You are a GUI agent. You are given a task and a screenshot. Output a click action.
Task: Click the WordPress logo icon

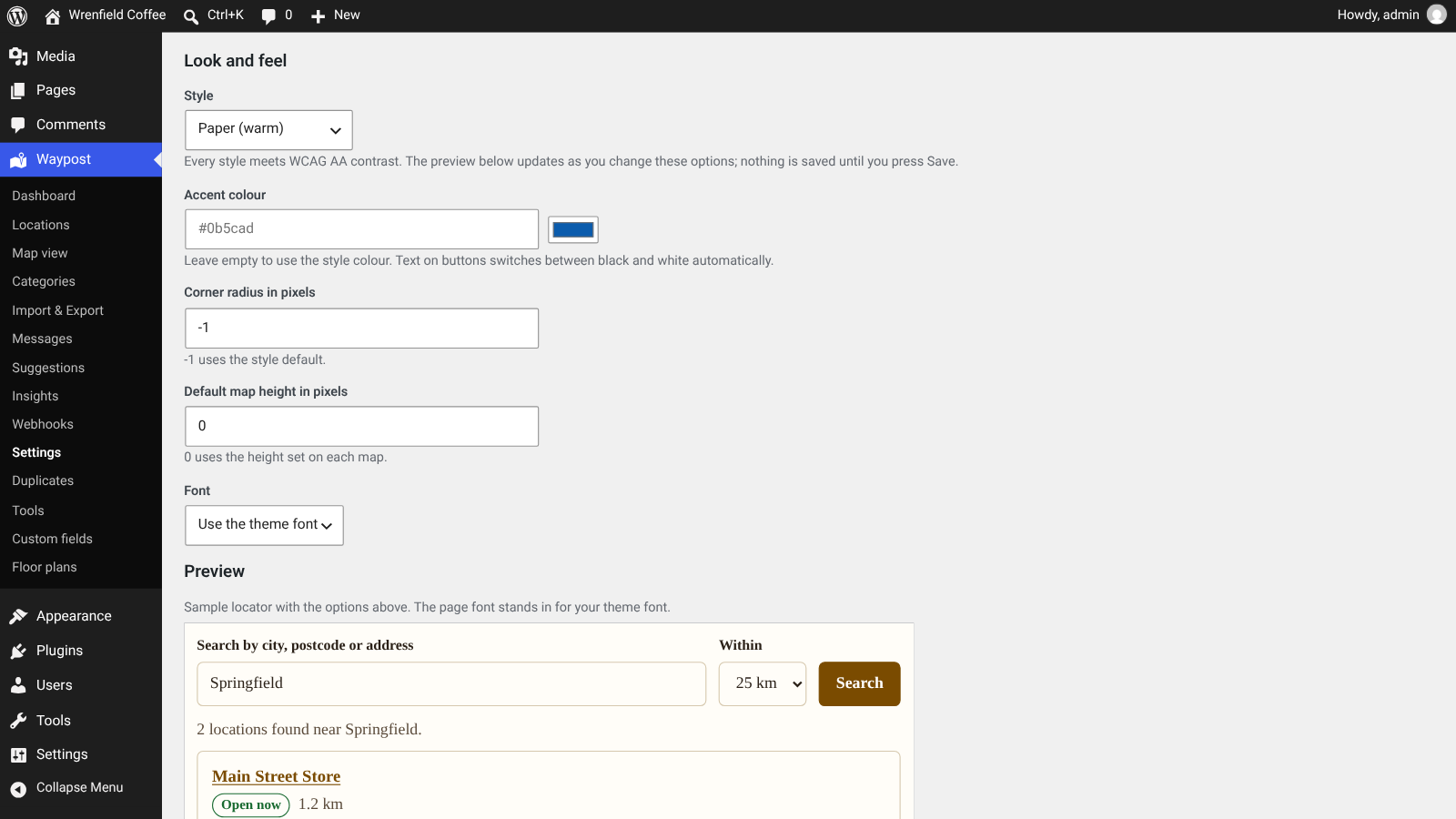pyautogui.click(x=17, y=15)
